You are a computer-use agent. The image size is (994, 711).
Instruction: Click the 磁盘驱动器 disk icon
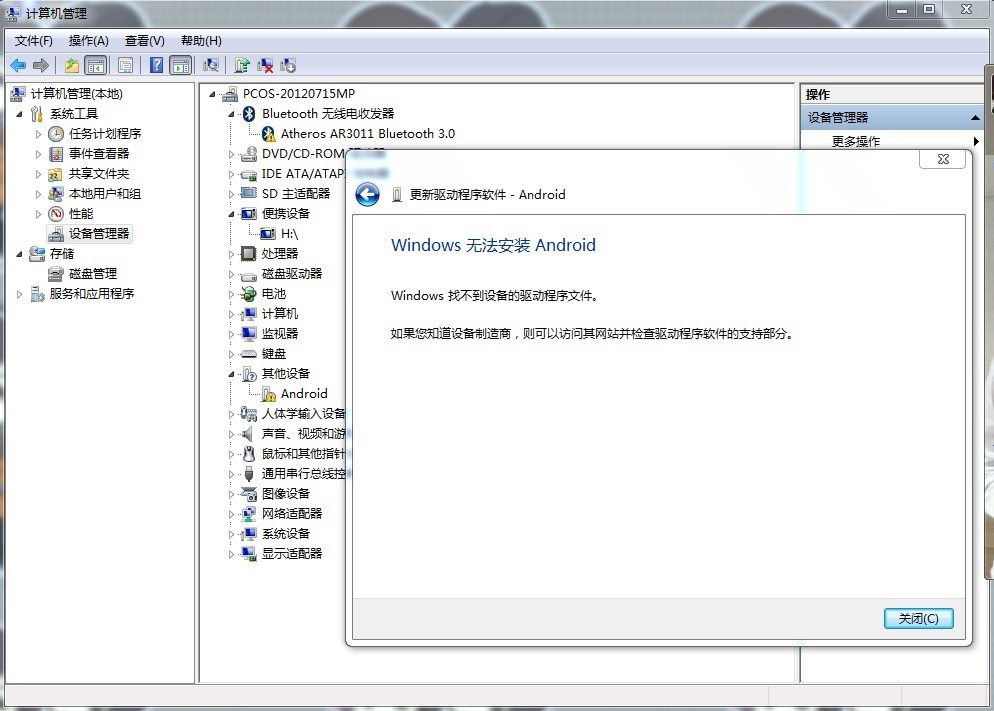(x=249, y=274)
